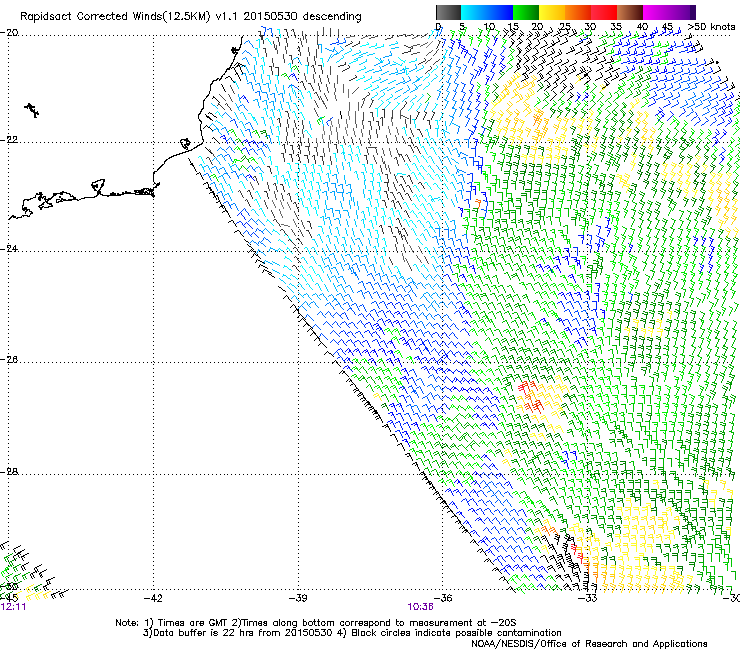The width and height of the screenshot is (740, 650).
Task: Click the legend number '40' label
Action: pyautogui.click(x=642, y=27)
